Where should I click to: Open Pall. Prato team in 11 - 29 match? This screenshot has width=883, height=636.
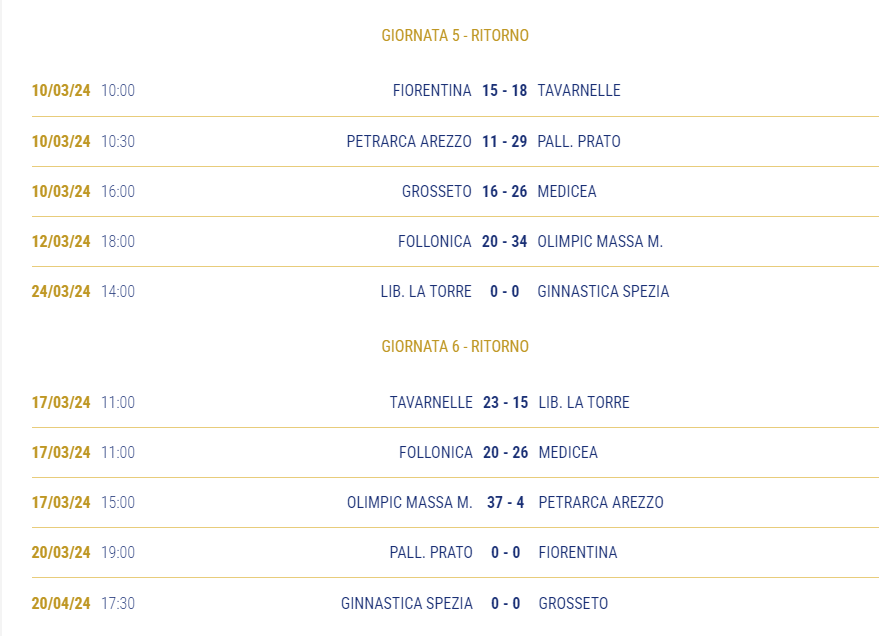pyautogui.click(x=579, y=141)
